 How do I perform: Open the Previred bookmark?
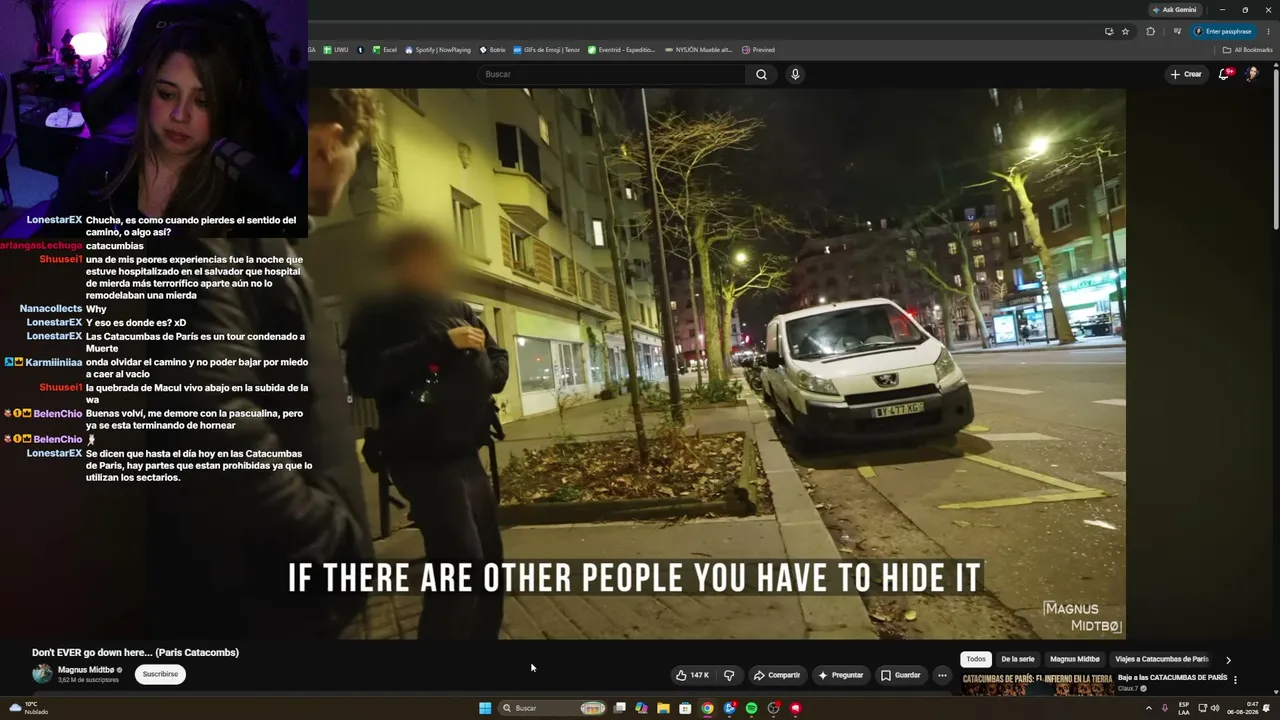759,50
